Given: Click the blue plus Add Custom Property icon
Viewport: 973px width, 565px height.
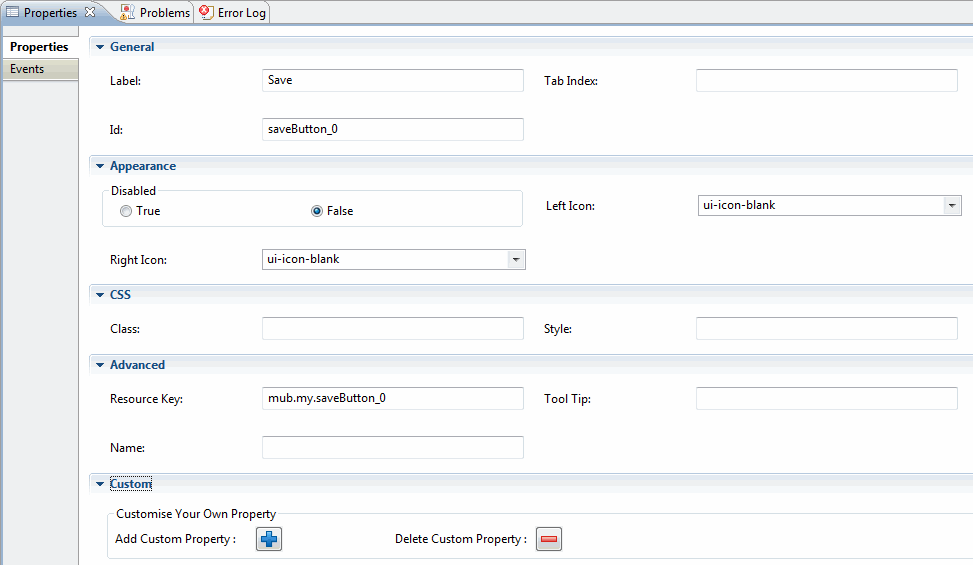Looking at the screenshot, I should (269, 539).
